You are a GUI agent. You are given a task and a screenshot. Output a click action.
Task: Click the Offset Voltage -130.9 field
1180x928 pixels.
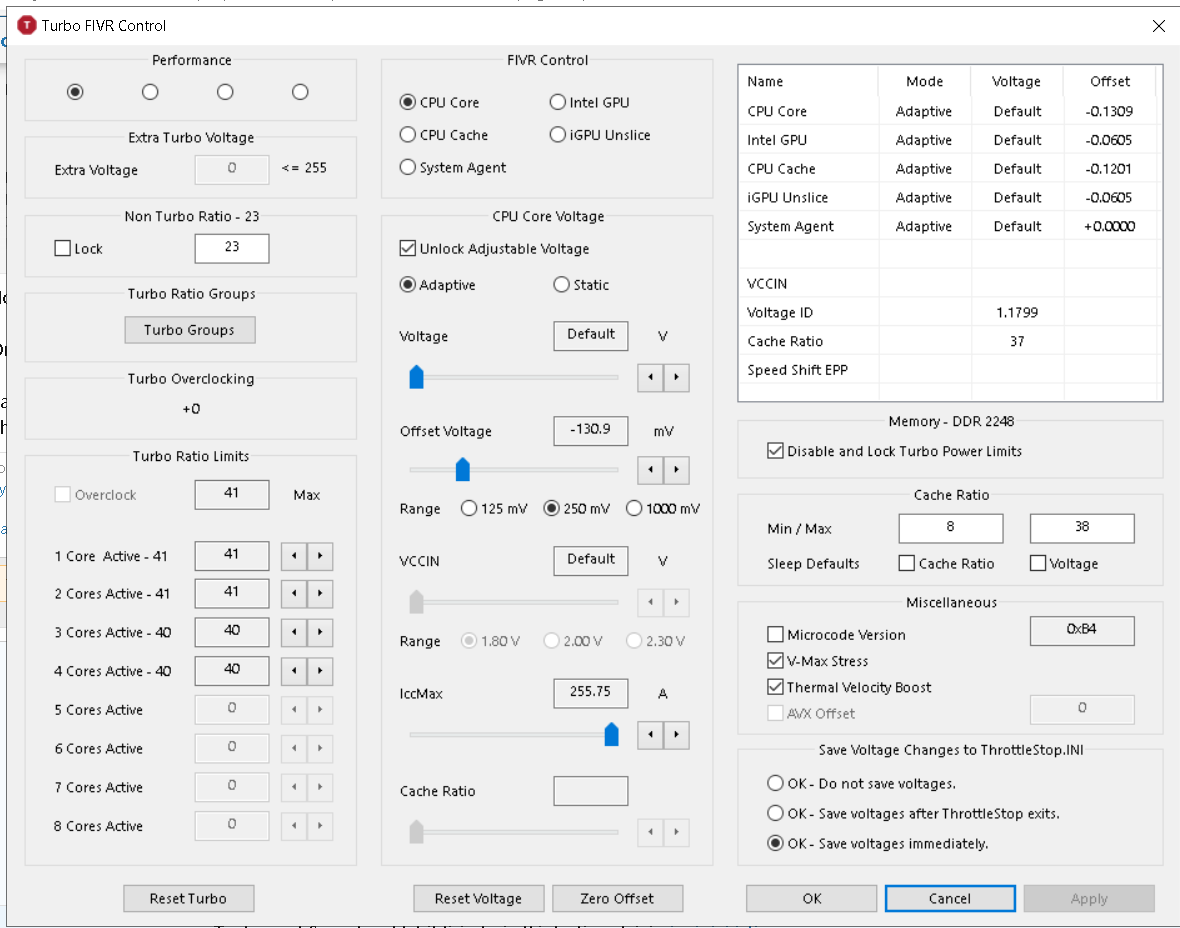[x=591, y=431]
